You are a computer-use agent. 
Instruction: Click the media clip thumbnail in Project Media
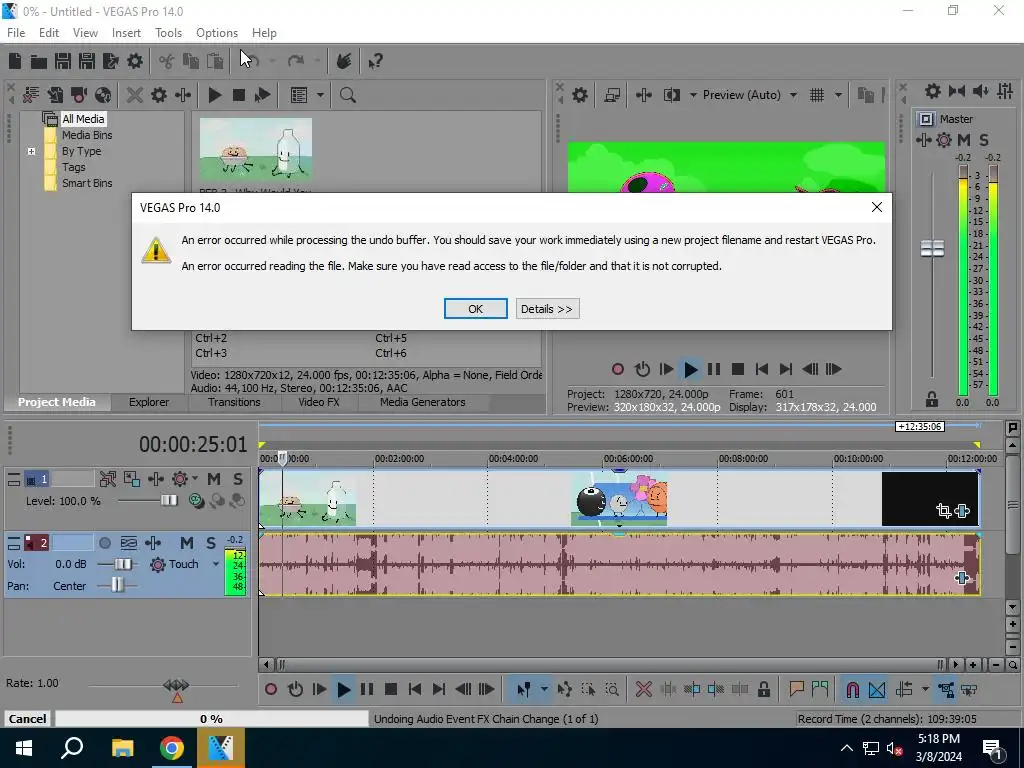(x=255, y=149)
